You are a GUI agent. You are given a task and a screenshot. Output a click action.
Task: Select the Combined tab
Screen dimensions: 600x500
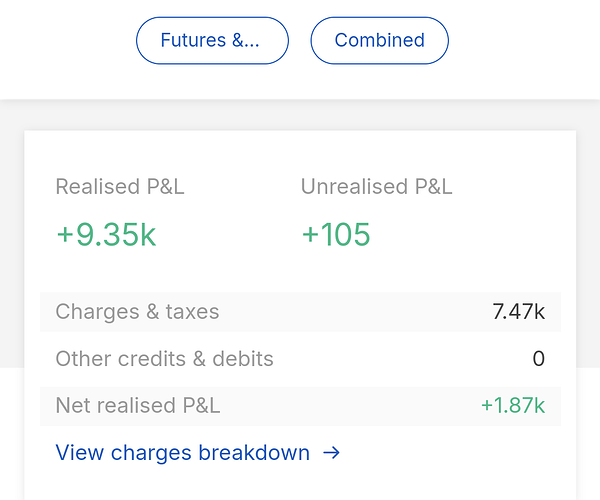click(x=379, y=41)
